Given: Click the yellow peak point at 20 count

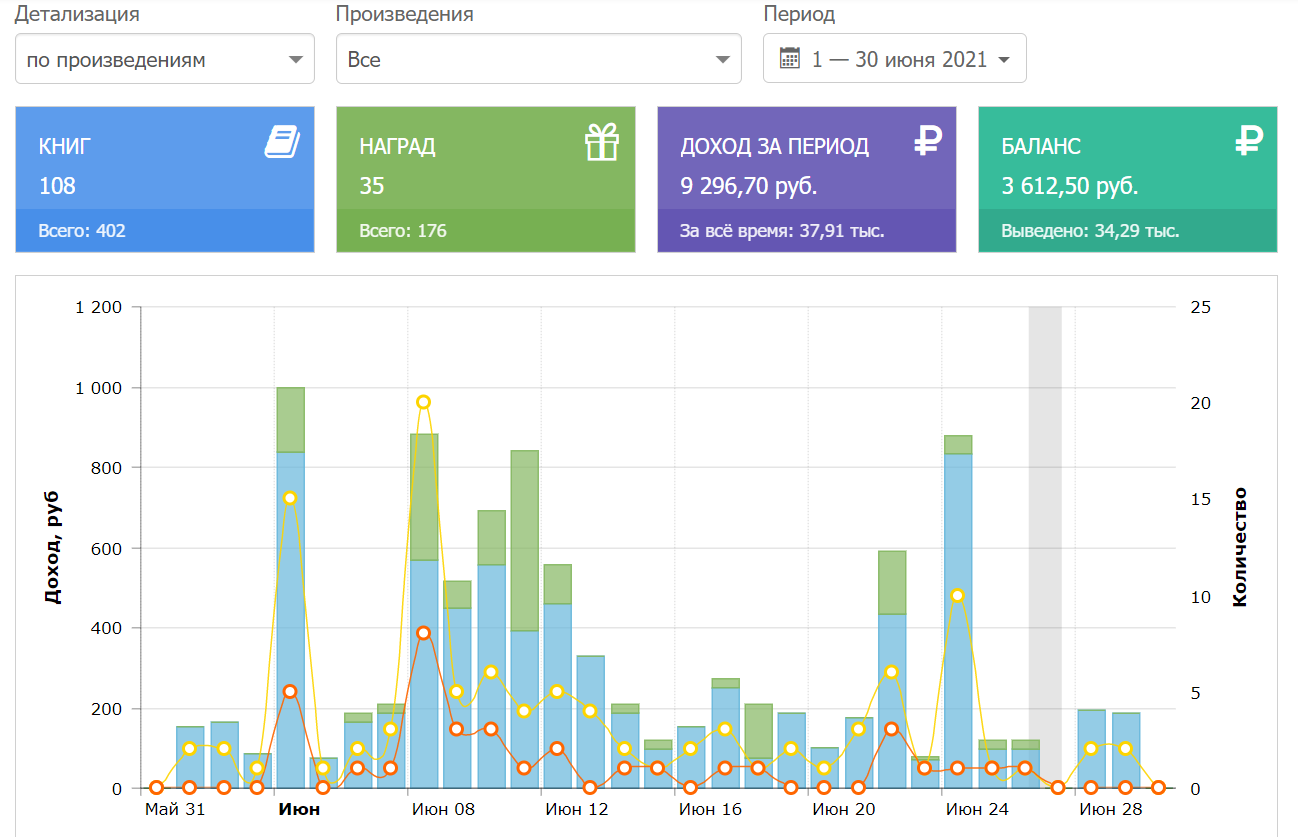Looking at the screenshot, I should click(423, 402).
